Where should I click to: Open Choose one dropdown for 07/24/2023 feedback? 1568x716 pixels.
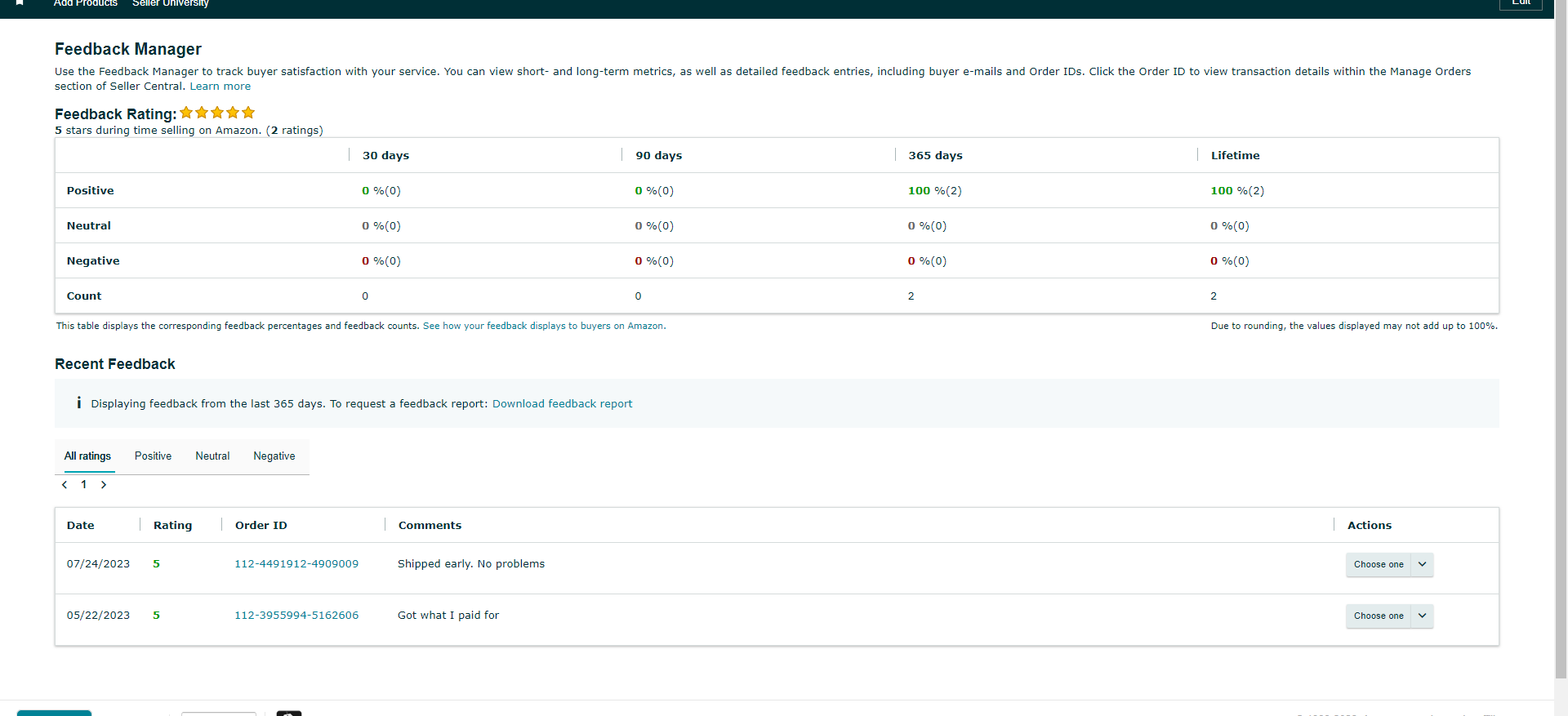(1389, 564)
